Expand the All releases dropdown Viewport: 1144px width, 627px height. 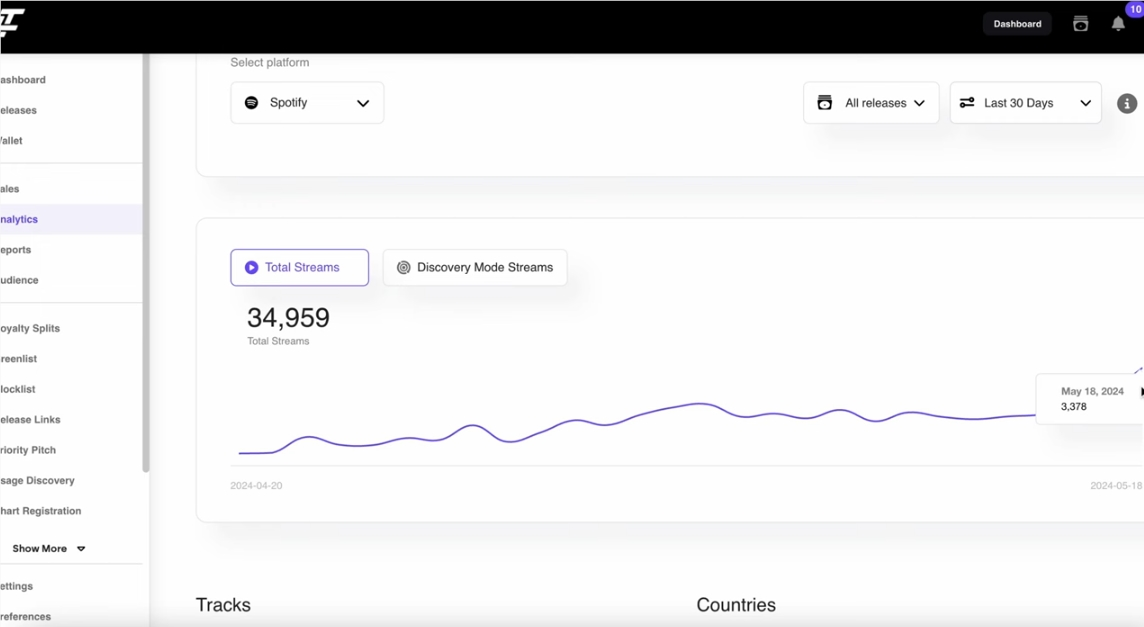871,103
